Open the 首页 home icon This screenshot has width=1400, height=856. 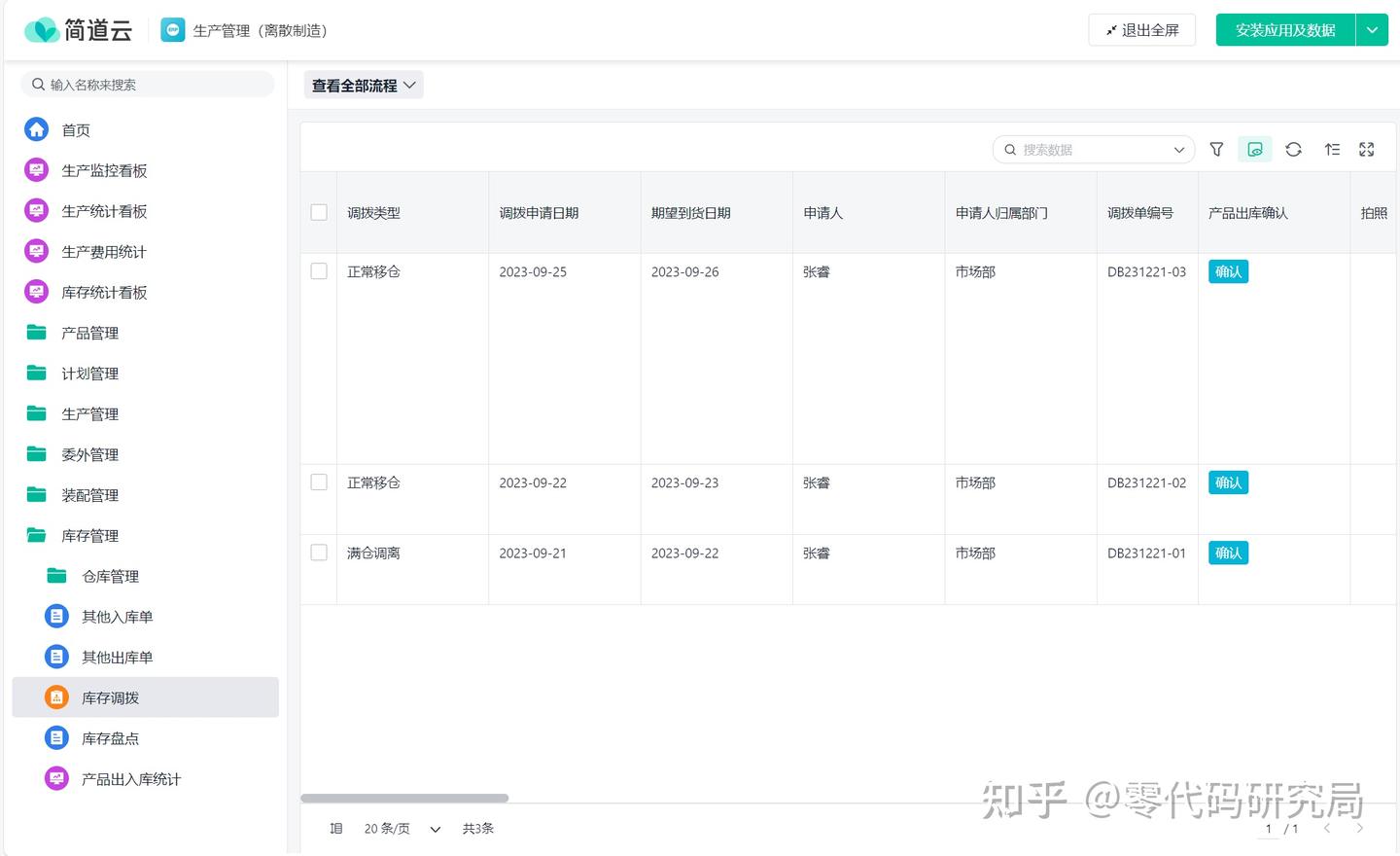37,129
